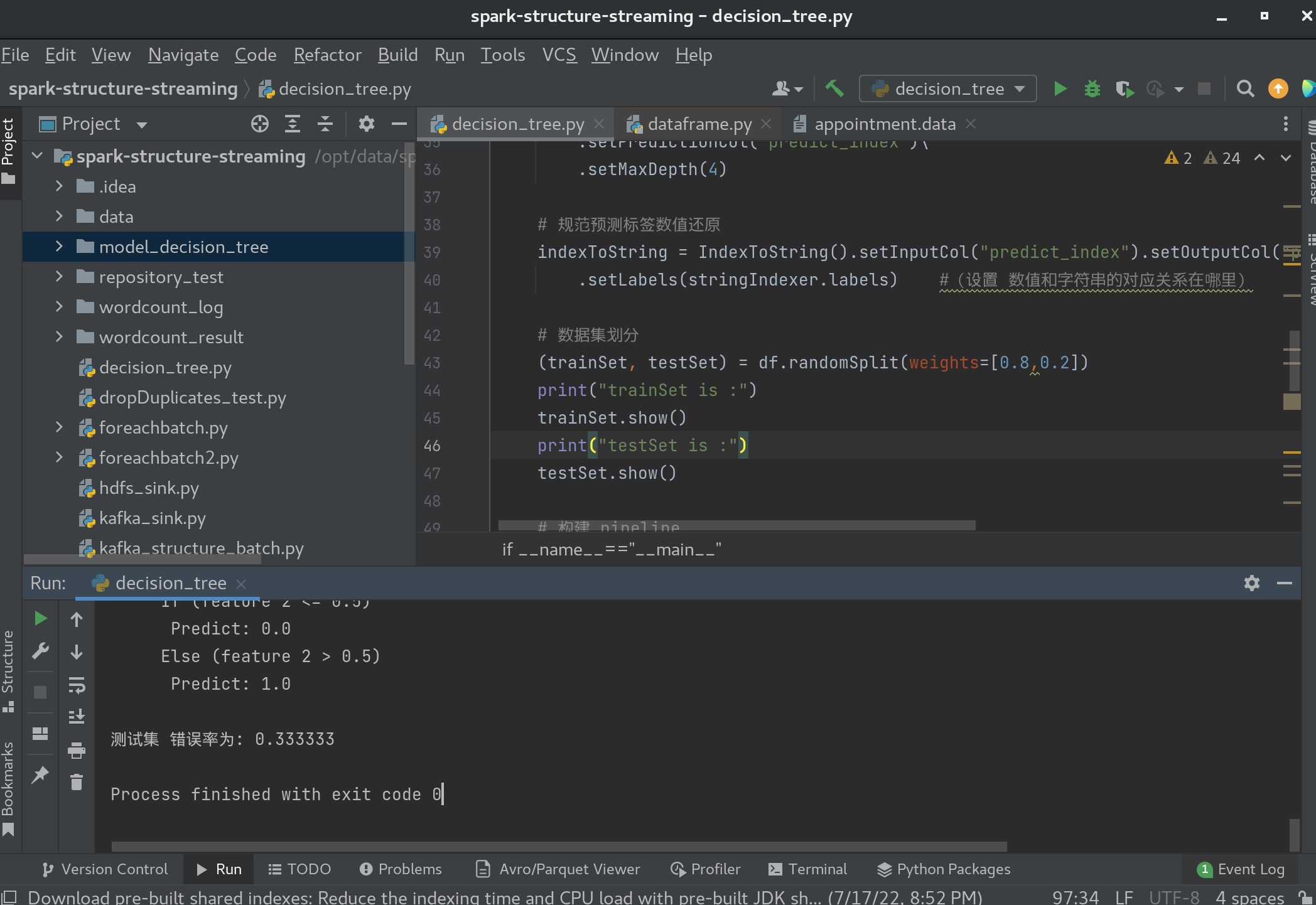The height and width of the screenshot is (905, 1316).
Task: Expand the data folder
Action: (59, 216)
